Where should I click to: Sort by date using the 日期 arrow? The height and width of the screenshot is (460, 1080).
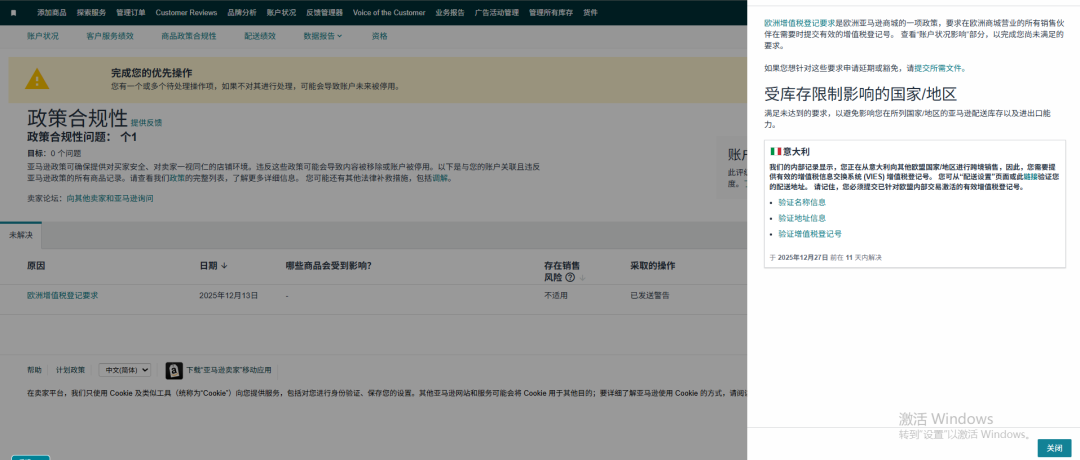[223, 266]
